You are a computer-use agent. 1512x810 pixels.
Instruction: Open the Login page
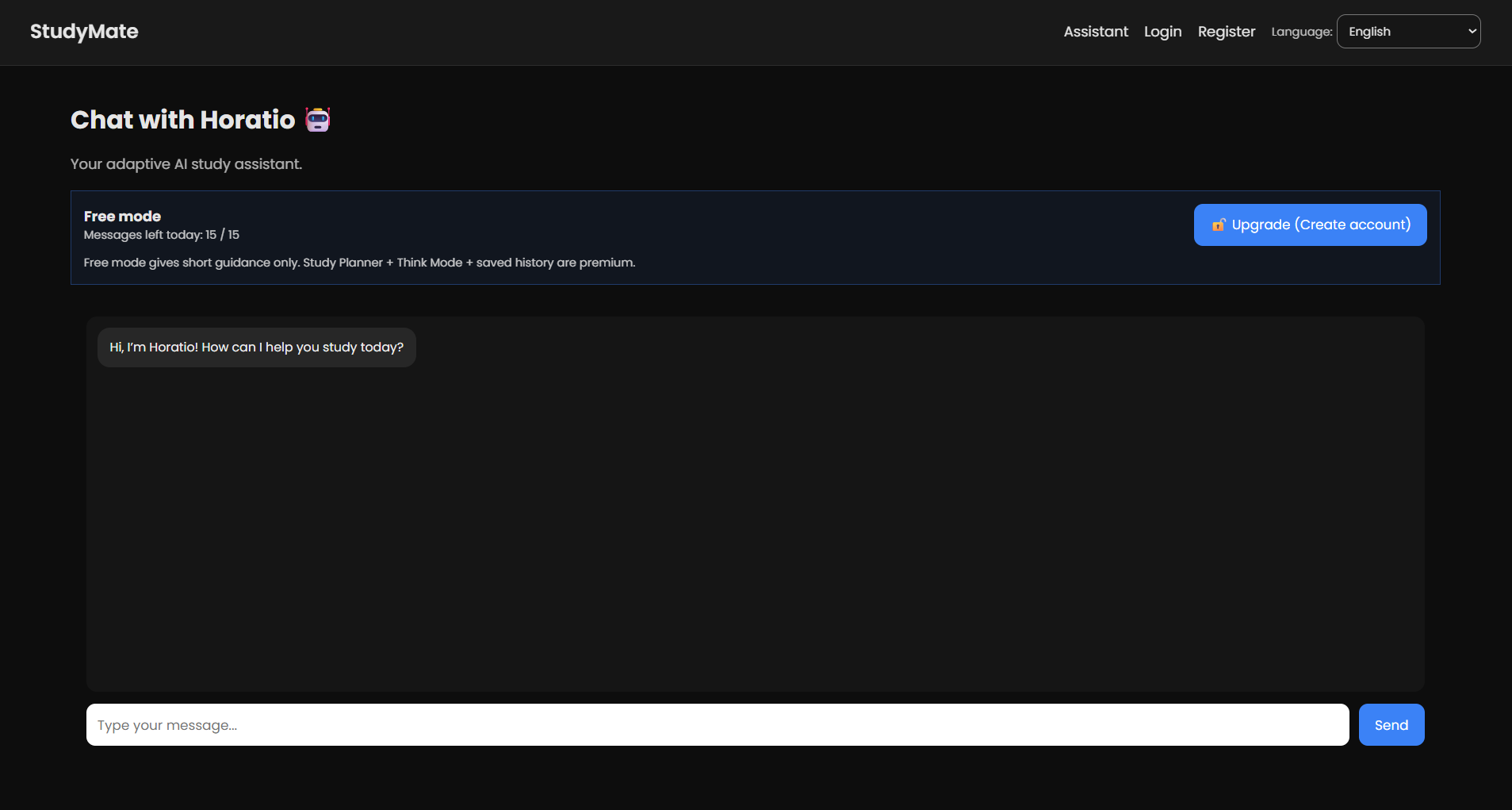click(1162, 32)
